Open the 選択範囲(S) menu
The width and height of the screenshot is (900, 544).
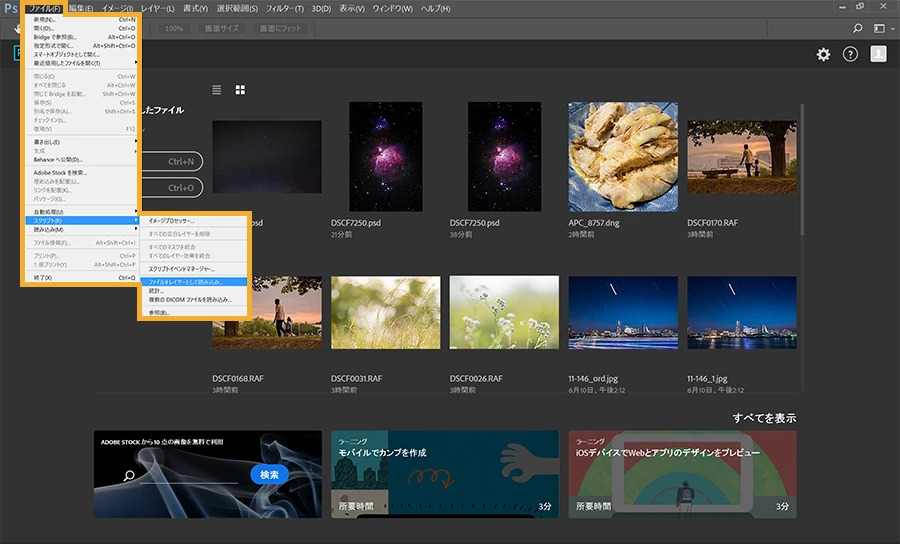236,9
